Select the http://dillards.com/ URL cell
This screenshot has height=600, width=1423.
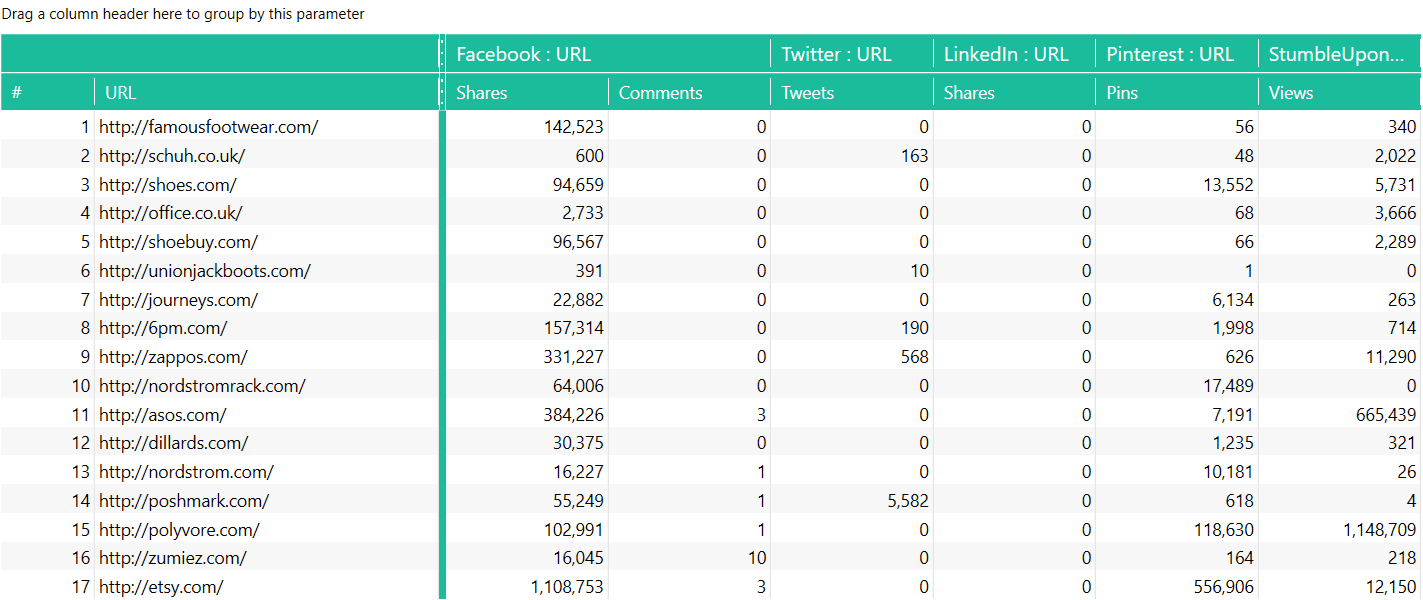pyautogui.click(x=266, y=443)
